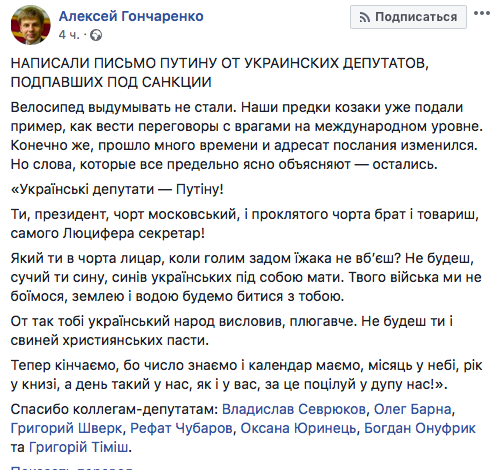Click the quoted line Українські депутати — Путіну
Image resolution: width=498 pixels, height=470 pixels.
(117, 189)
